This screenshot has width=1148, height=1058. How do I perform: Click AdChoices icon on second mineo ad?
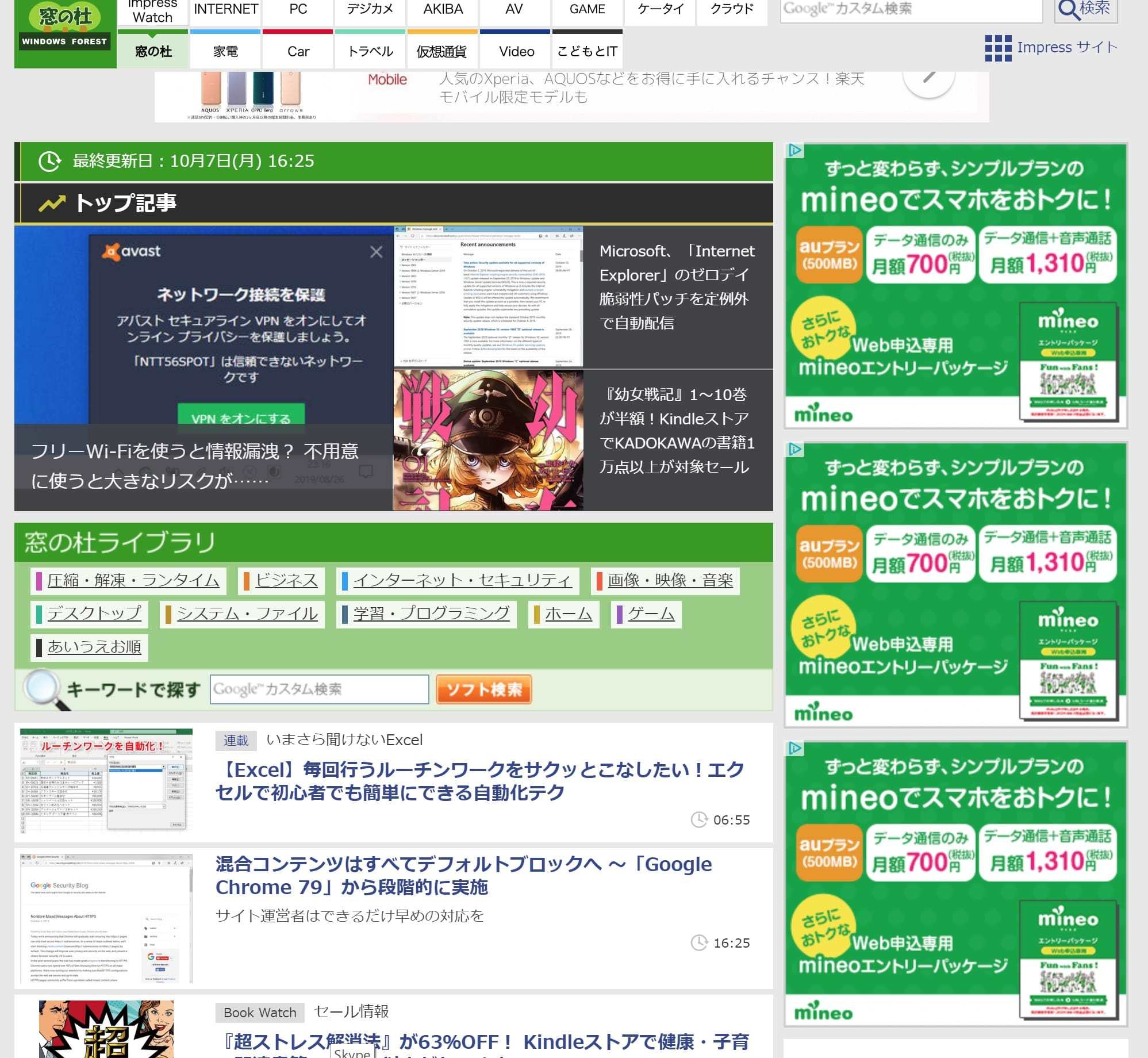[795, 449]
